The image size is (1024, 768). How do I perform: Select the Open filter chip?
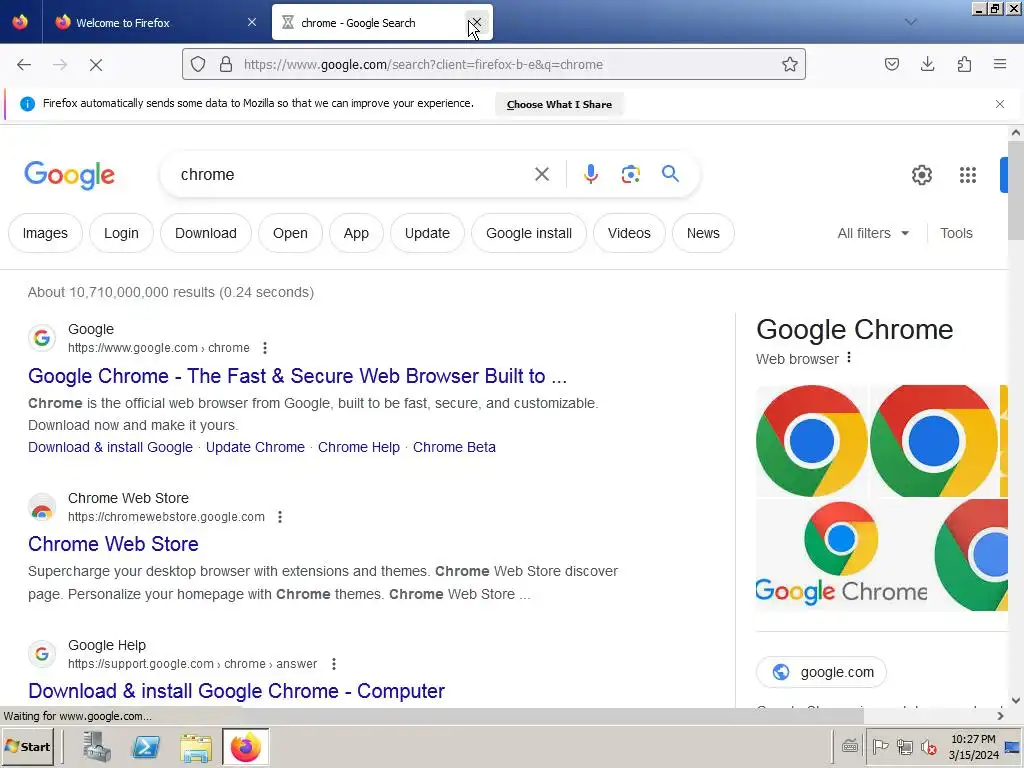(290, 233)
